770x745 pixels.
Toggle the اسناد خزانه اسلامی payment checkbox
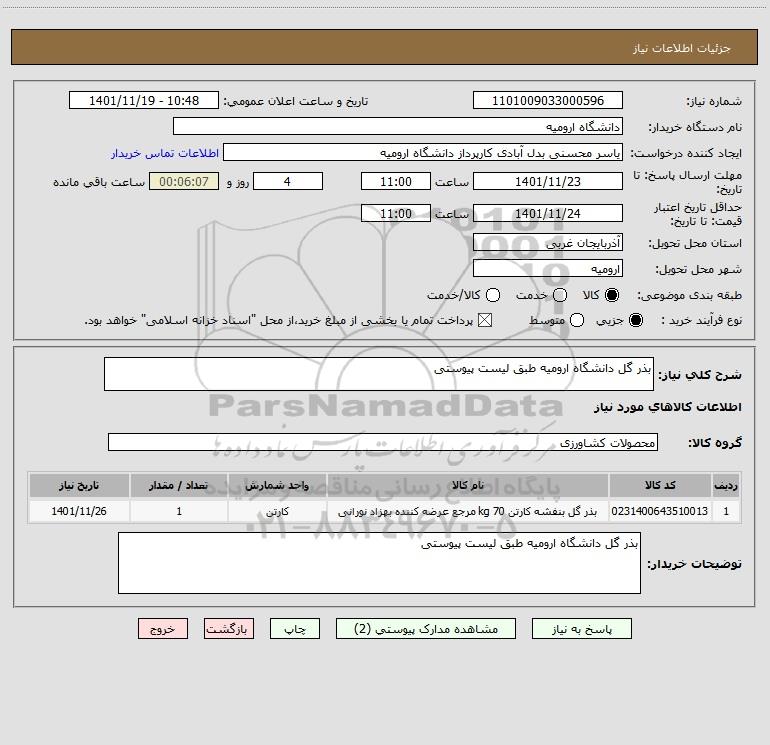485,320
